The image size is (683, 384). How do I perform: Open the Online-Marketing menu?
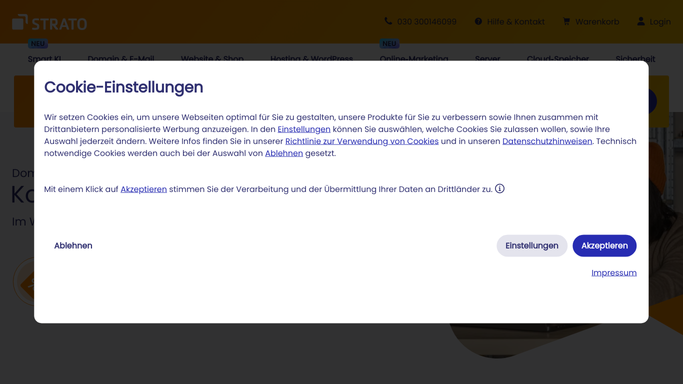pos(414,58)
